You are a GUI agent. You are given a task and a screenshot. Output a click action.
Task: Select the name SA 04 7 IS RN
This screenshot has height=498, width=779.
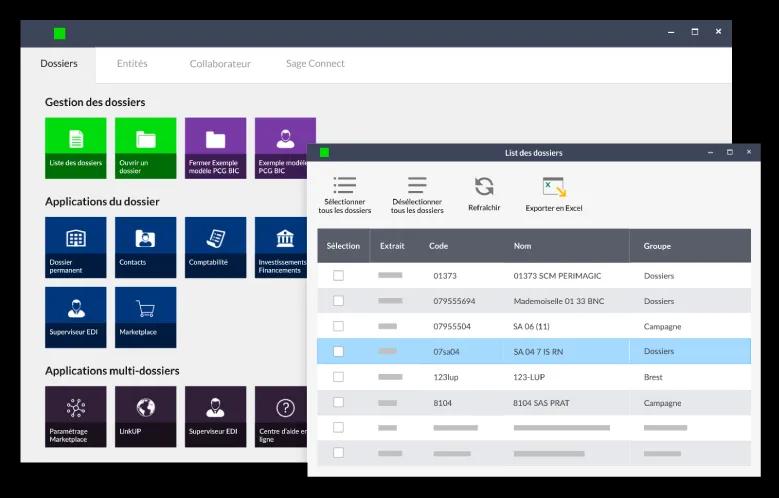pos(538,352)
